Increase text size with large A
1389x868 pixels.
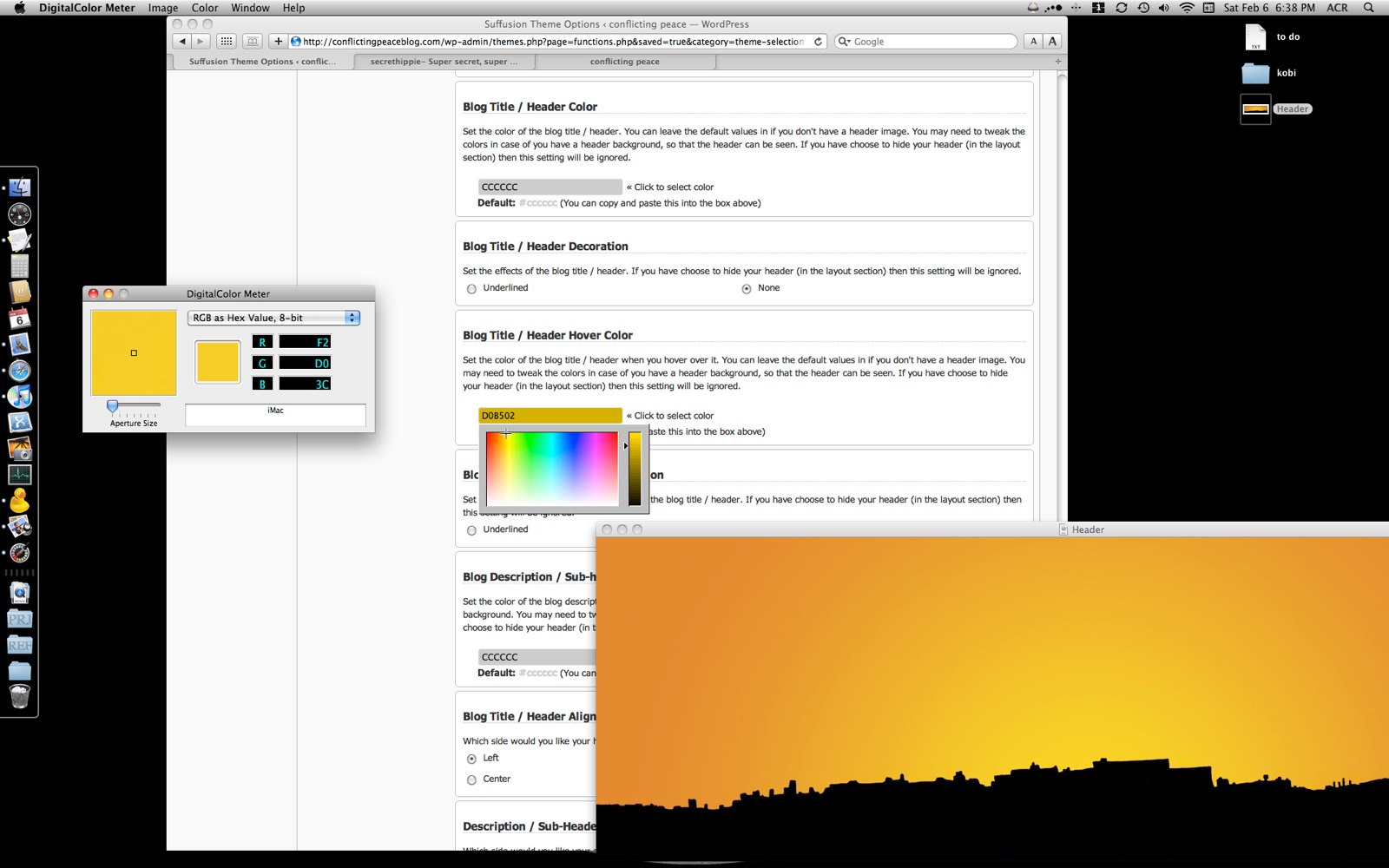pos(1052,41)
